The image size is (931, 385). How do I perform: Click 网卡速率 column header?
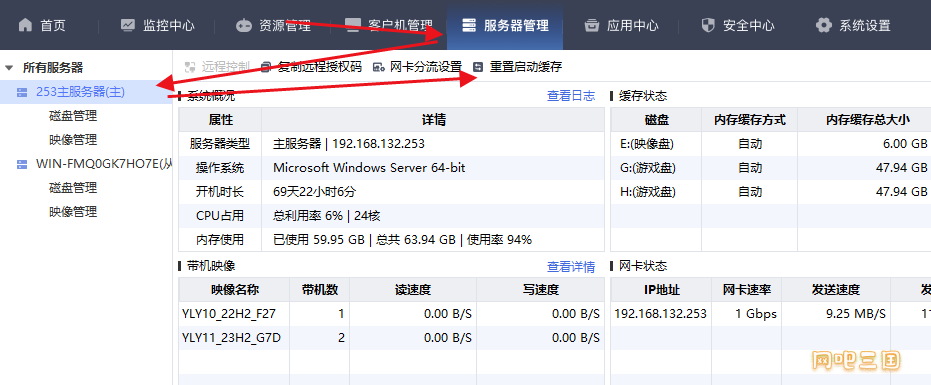(747, 290)
